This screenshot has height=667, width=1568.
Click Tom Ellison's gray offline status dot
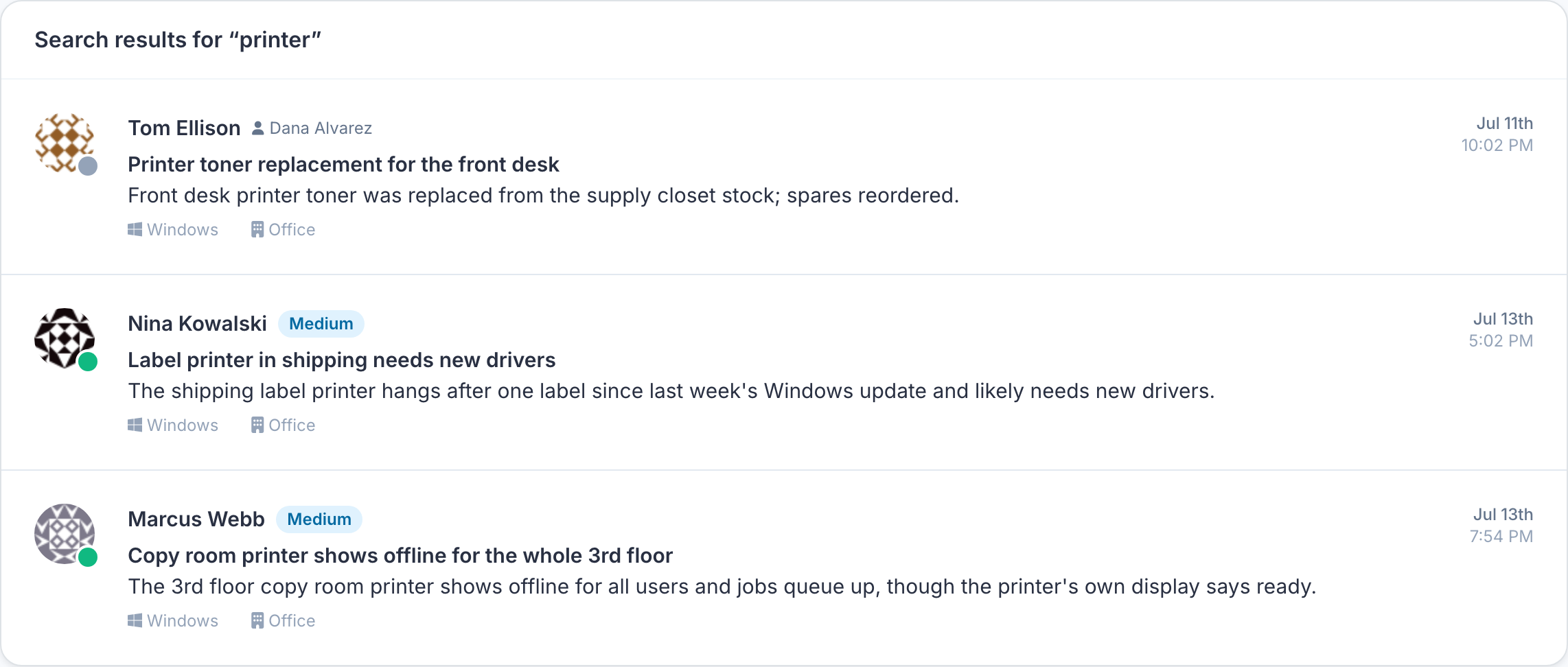[x=88, y=166]
